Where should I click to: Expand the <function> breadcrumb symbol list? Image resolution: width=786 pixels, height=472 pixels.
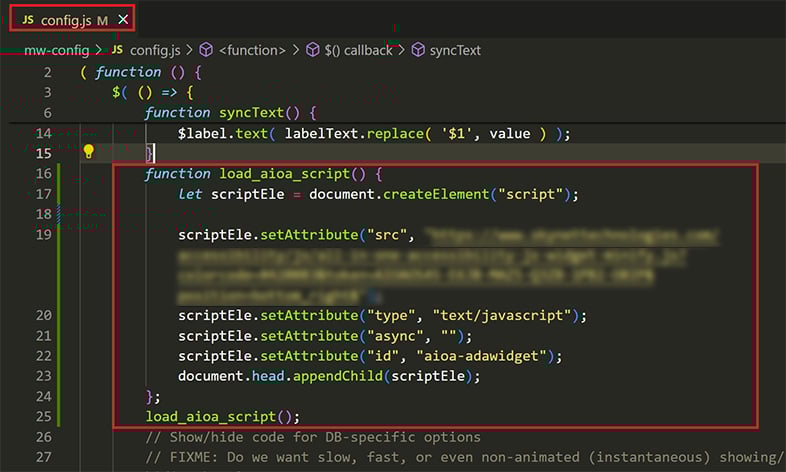click(x=252, y=50)
